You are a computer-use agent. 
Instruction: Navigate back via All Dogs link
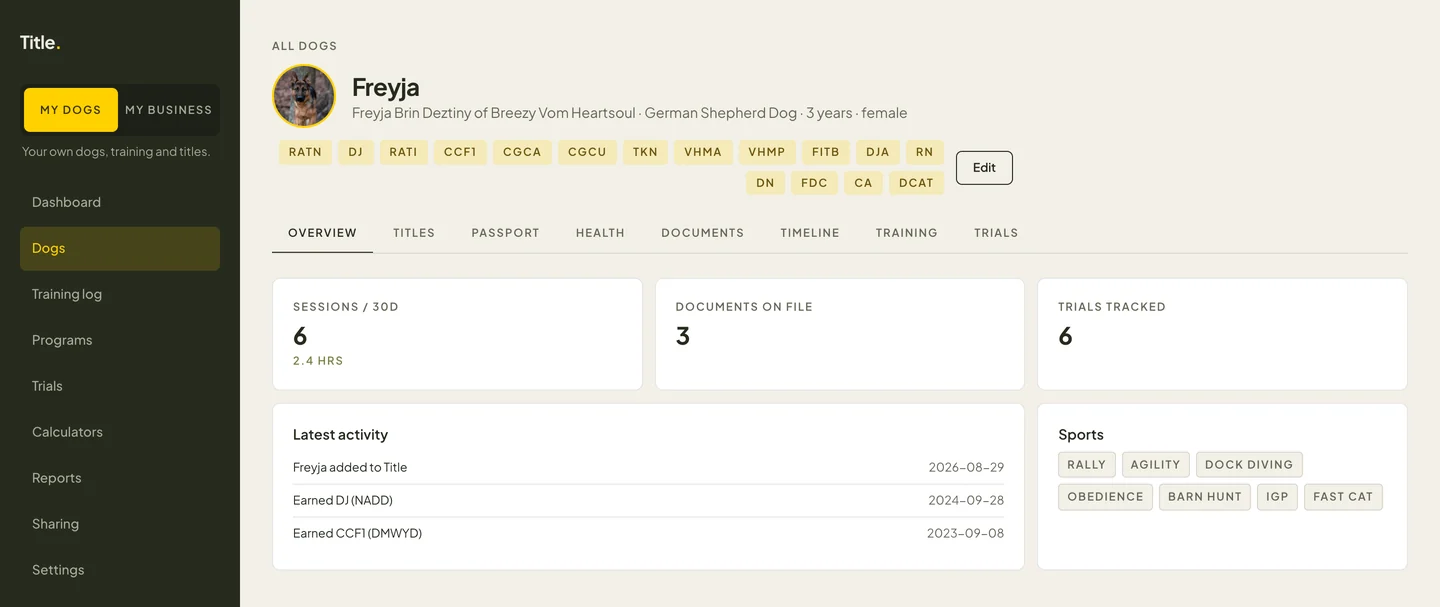[x=304, y=46]
